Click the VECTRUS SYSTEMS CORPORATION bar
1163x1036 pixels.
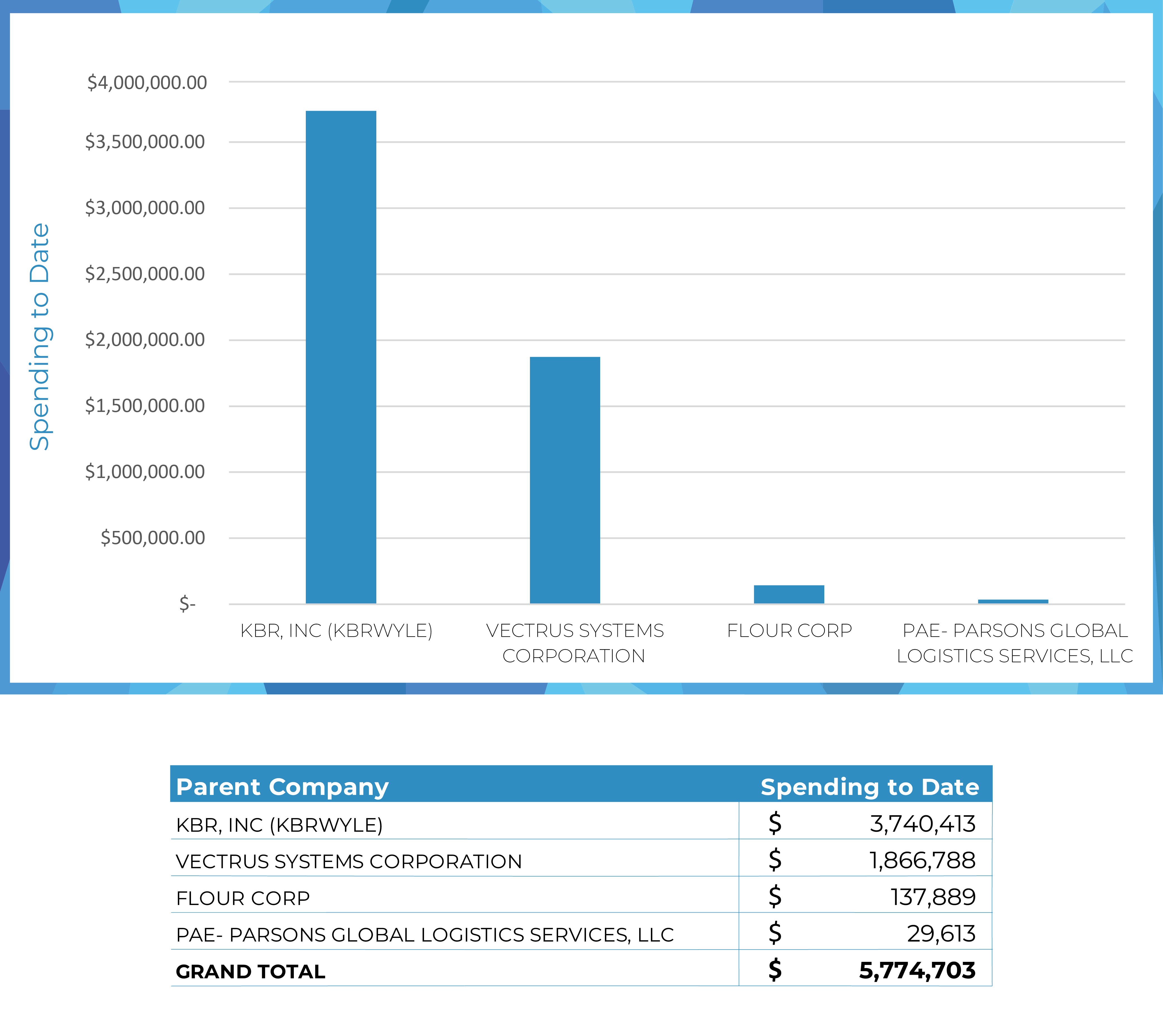click(565, 480)
